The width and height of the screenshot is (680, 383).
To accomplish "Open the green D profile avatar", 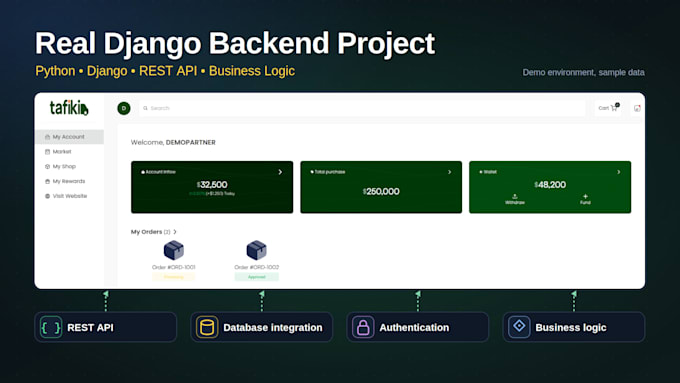I will [x=124, y=108].
